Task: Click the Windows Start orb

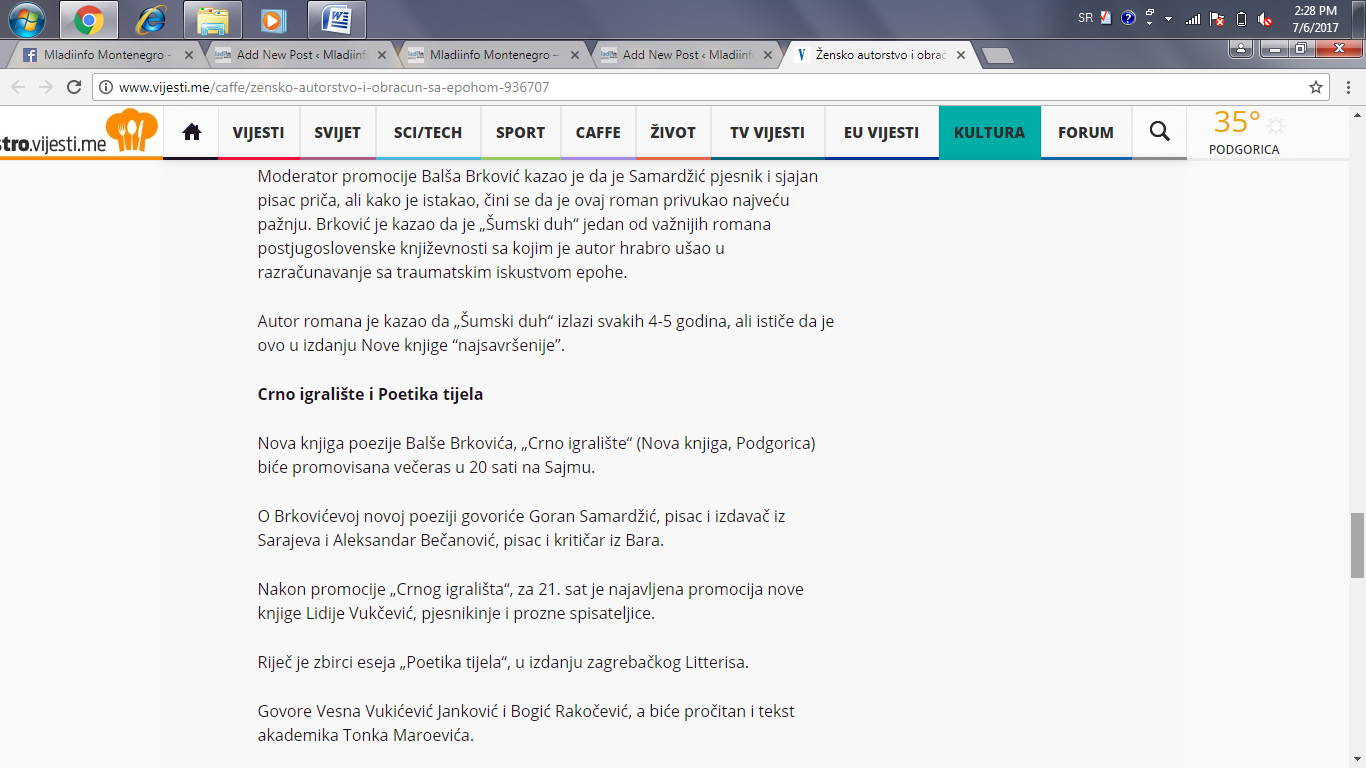Action: pyautogui.click(x=27, y=19)
